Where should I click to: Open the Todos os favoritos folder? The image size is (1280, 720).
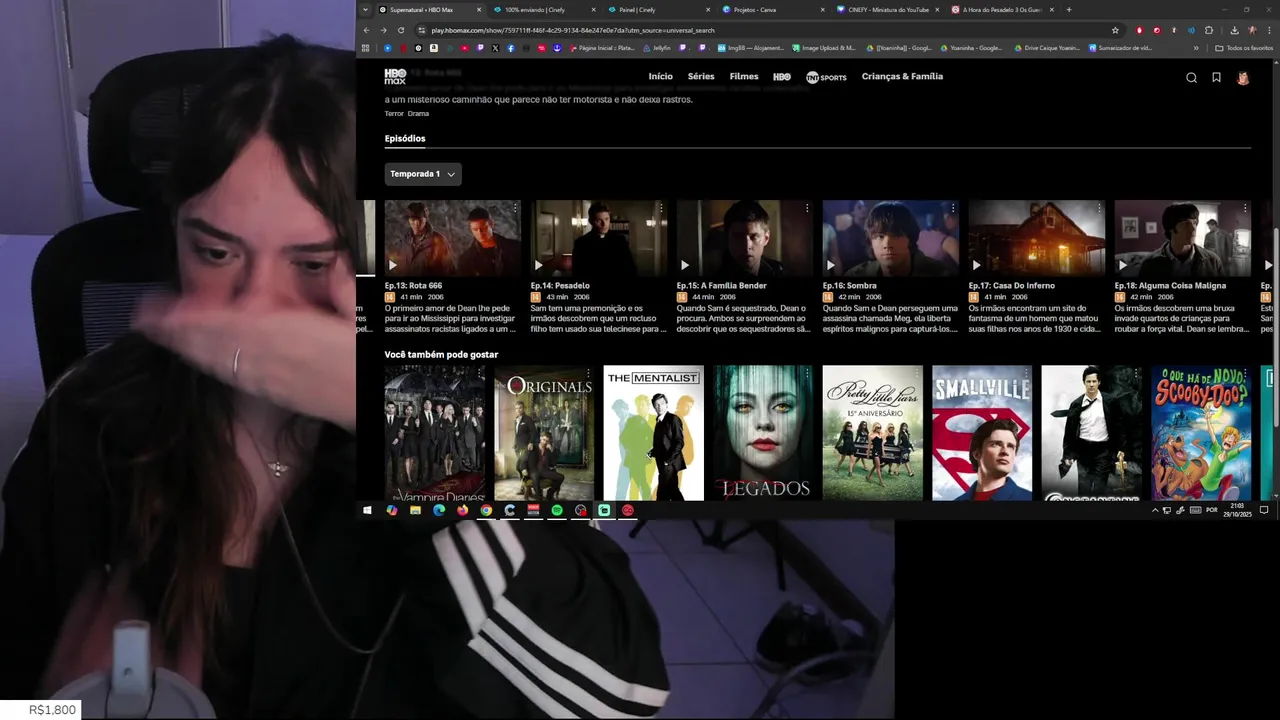pyautogui.click(x=1244, y=48)
